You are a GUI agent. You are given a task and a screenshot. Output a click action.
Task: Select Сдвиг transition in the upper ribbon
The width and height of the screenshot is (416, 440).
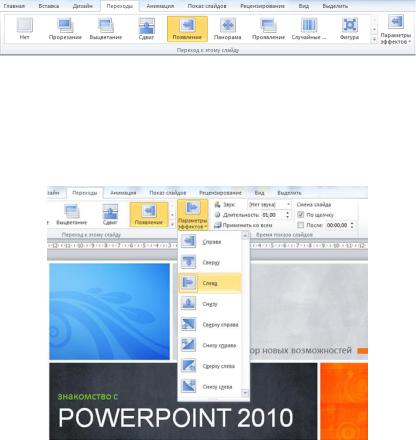(x=146, y=29)
